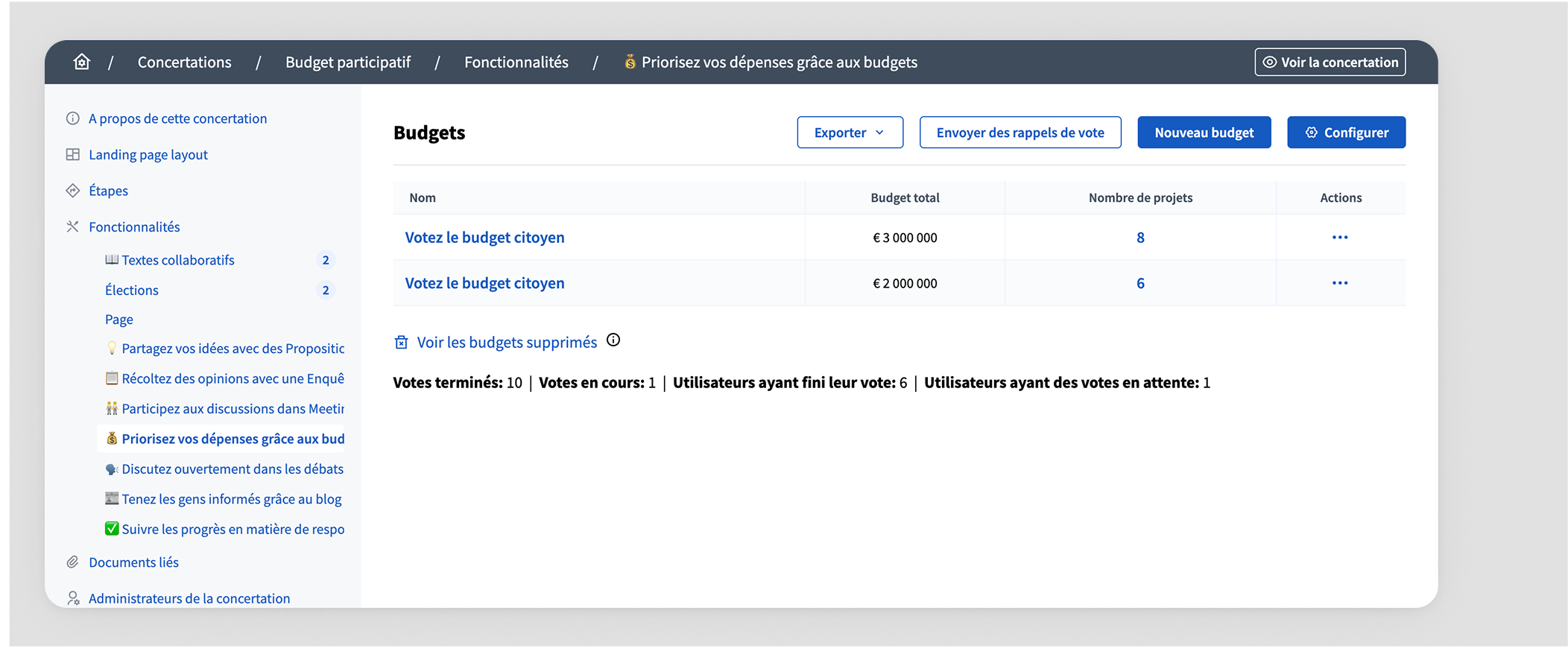Open the Exporter dropdown

point(850,133)
